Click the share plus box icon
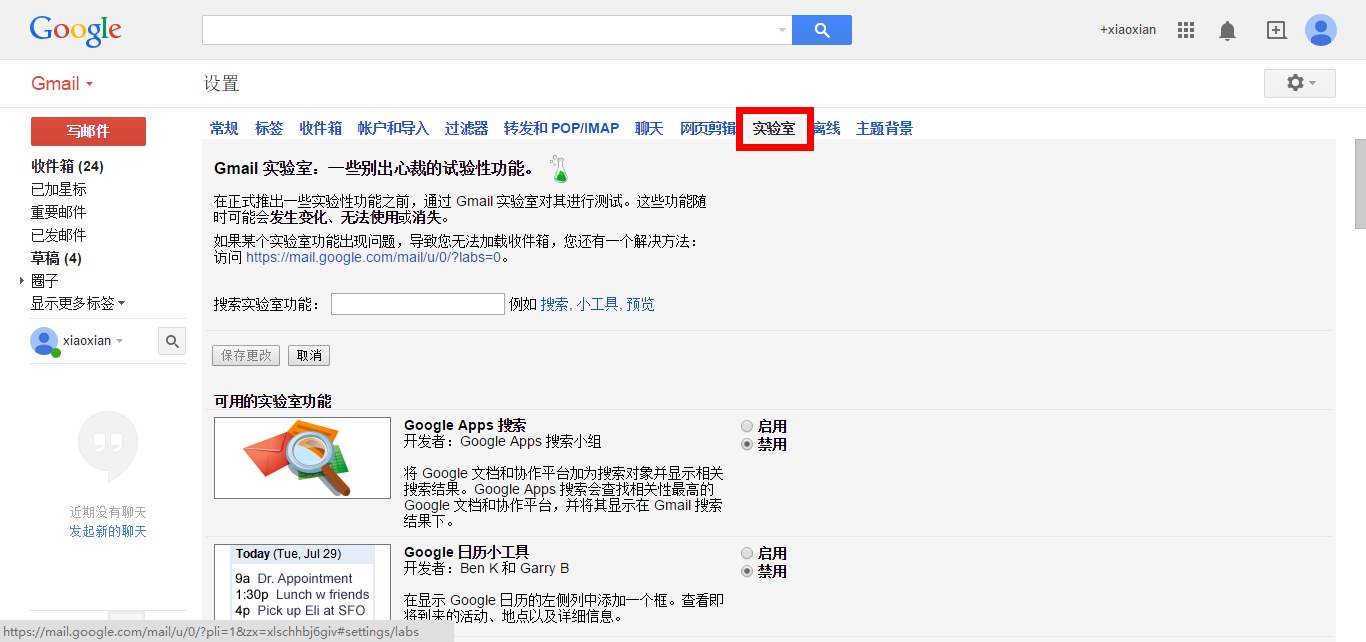Image resolution: width=1366 pixels, height=642 pixels. [1276, 30]
